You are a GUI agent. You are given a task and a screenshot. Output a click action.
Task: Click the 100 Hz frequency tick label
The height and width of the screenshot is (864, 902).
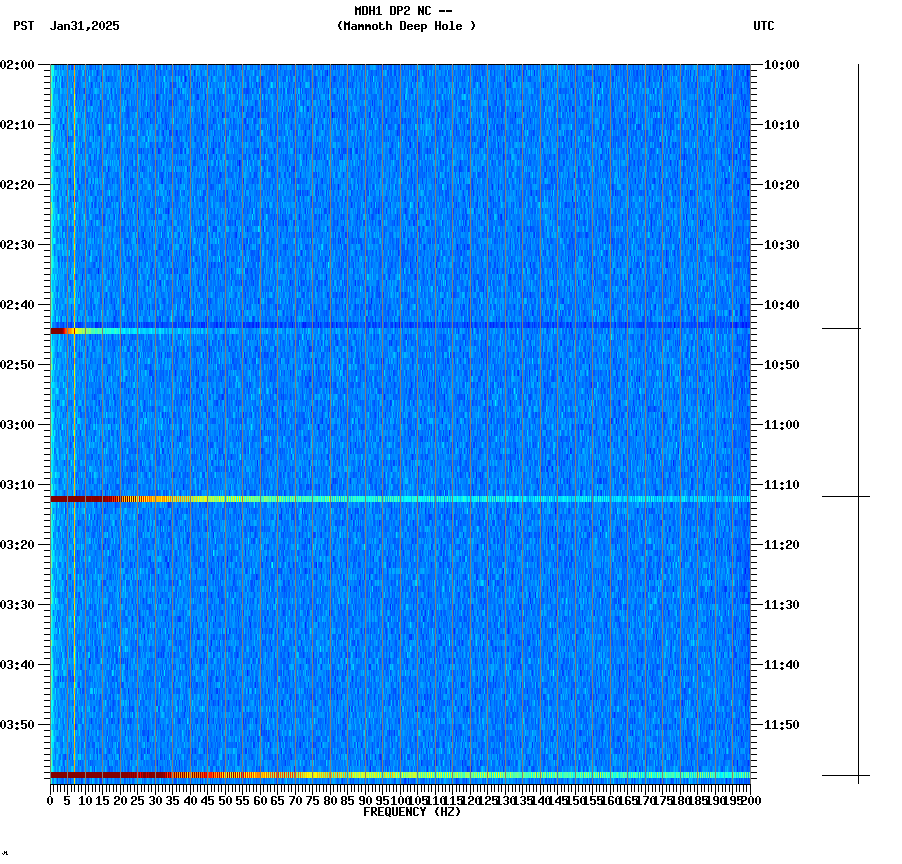[x=398, y=799]
